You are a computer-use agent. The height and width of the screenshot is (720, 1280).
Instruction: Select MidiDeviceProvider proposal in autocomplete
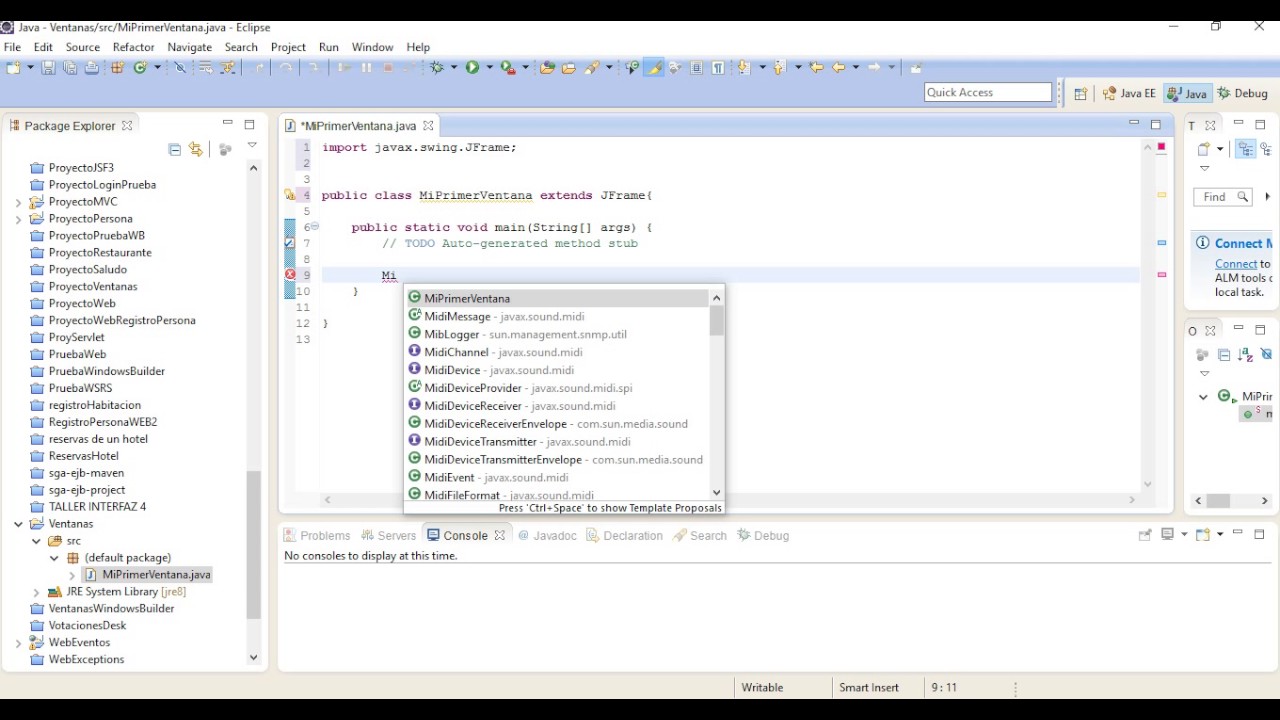[x=556, y=388]
